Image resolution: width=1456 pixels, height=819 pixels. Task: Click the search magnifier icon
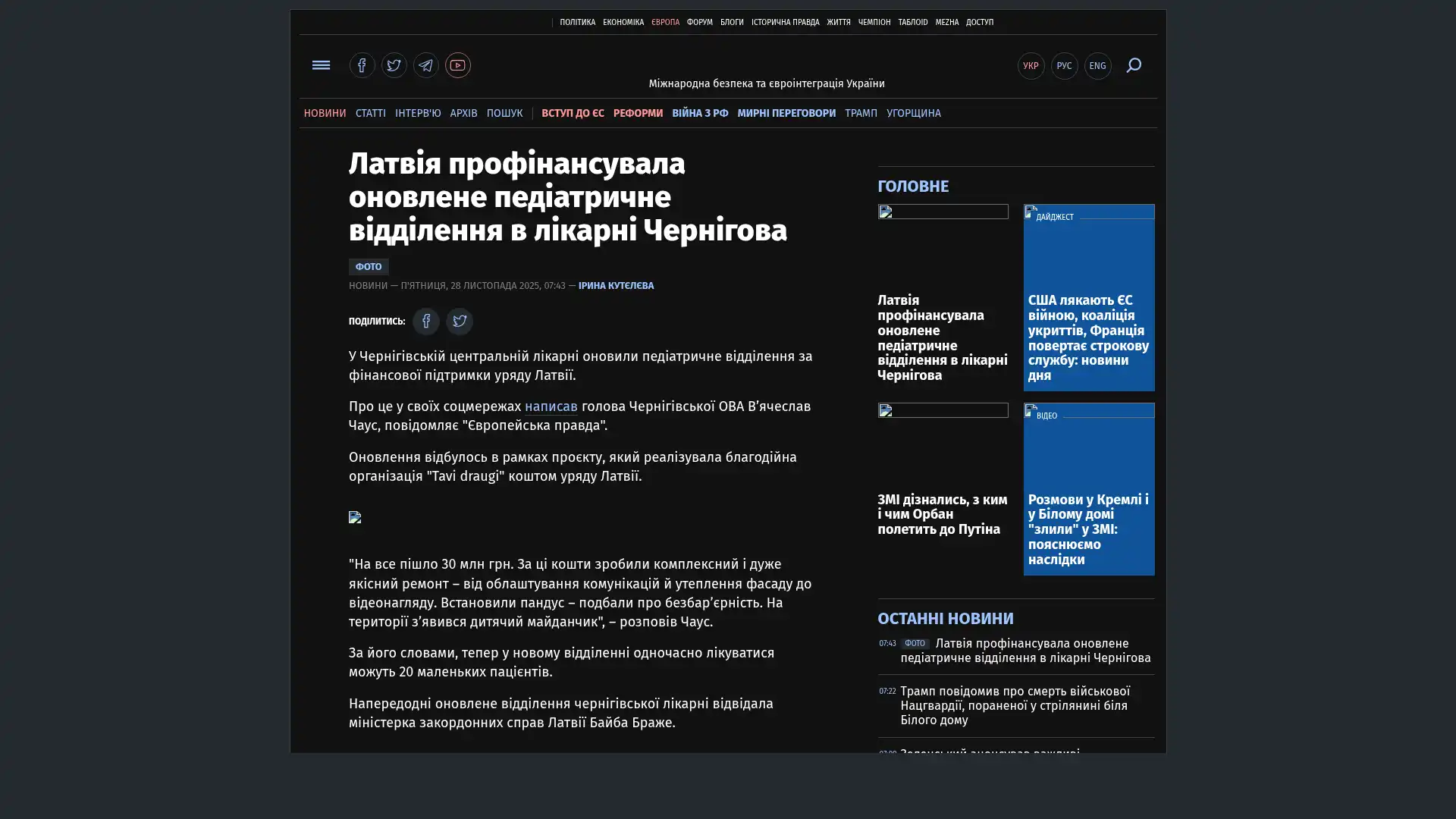pyautogui.click(x=1133, y=65)
